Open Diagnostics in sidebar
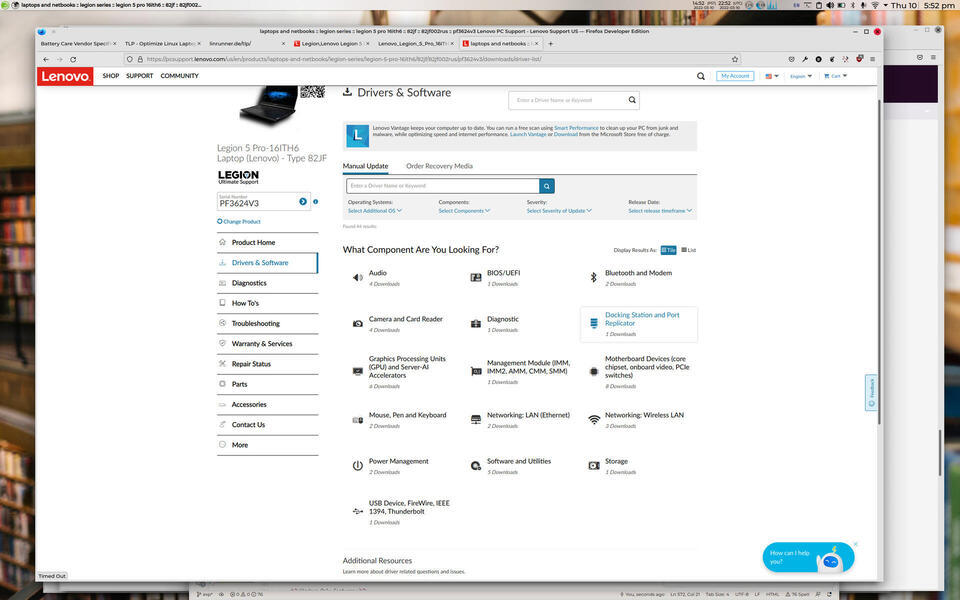960x600 pixels. 268,283
